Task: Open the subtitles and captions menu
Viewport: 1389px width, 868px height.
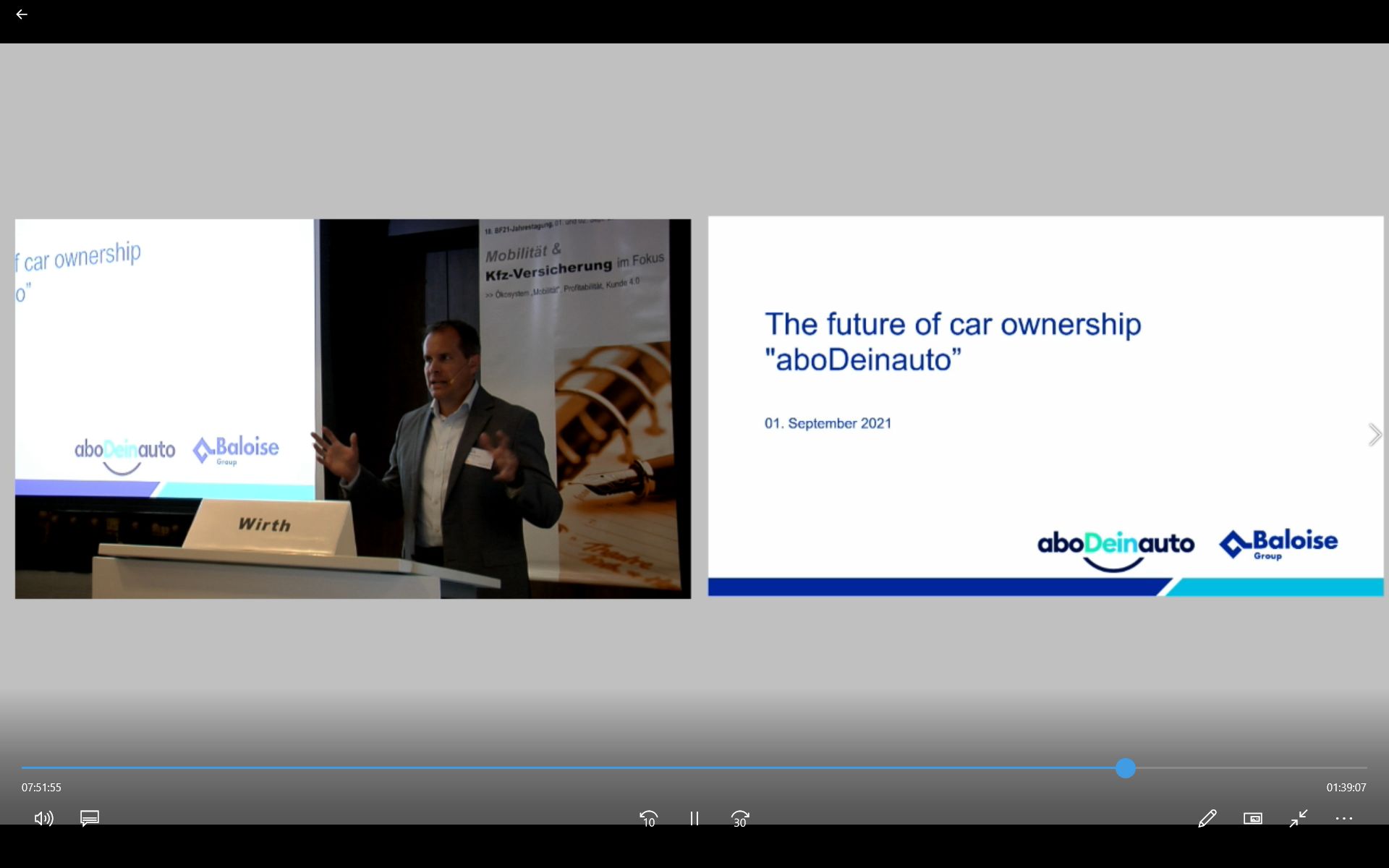Action: pos(90,818)
